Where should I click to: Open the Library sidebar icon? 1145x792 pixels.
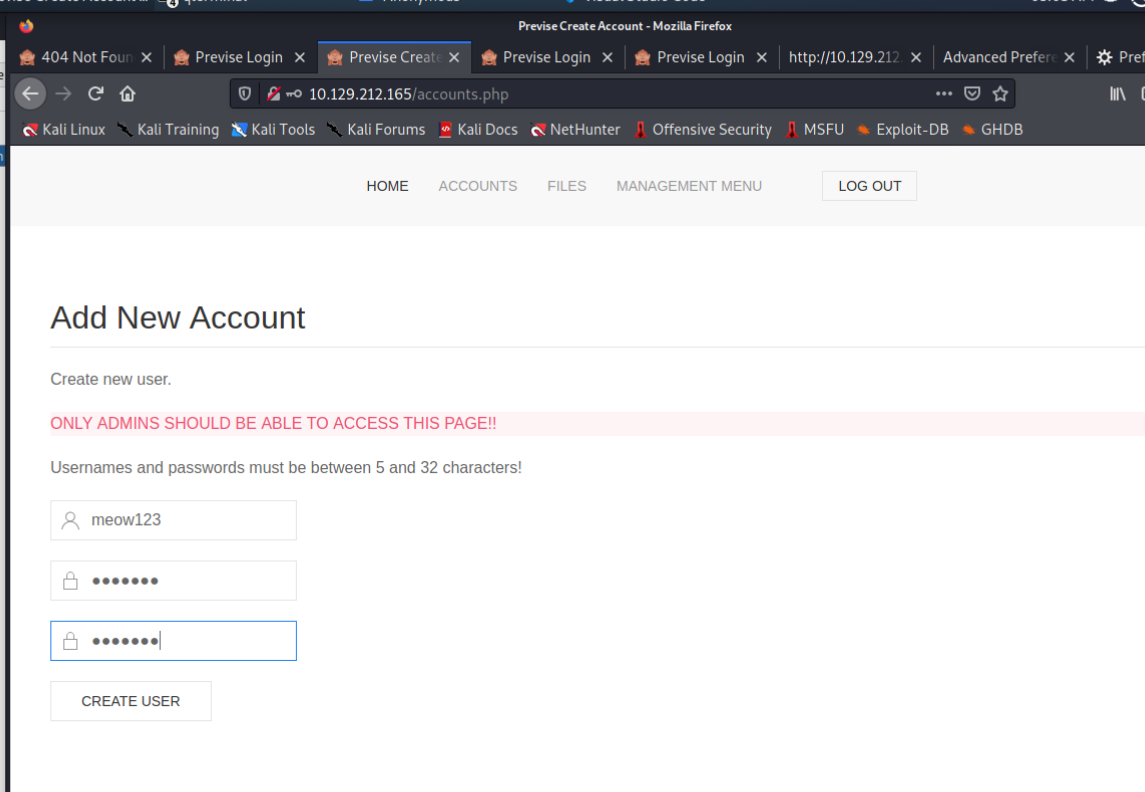tap(1118, 94)
